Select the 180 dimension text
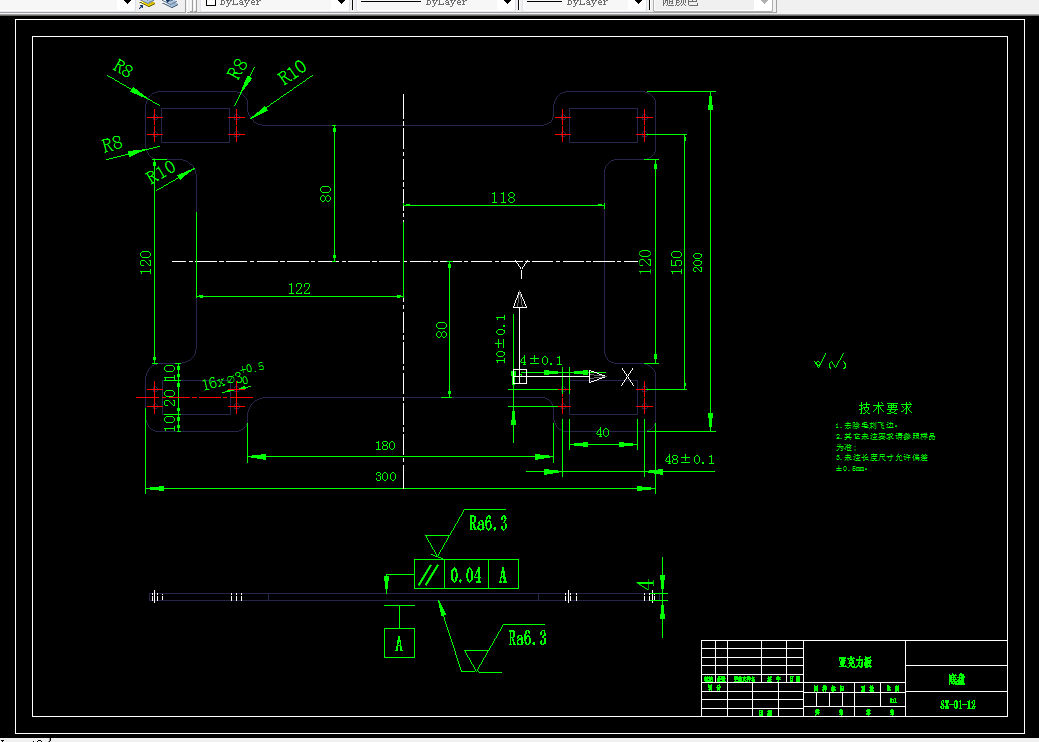The height and width of the screenshot is (742, 1039). pos(385,445)
